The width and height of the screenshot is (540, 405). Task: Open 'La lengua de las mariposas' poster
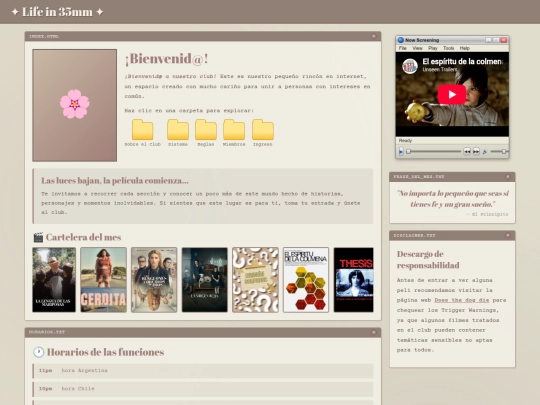pos(54,280)
